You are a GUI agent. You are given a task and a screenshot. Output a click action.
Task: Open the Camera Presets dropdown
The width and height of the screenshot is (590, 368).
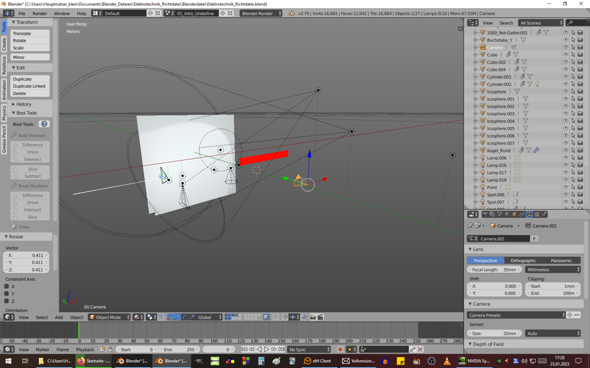(516, 315)
